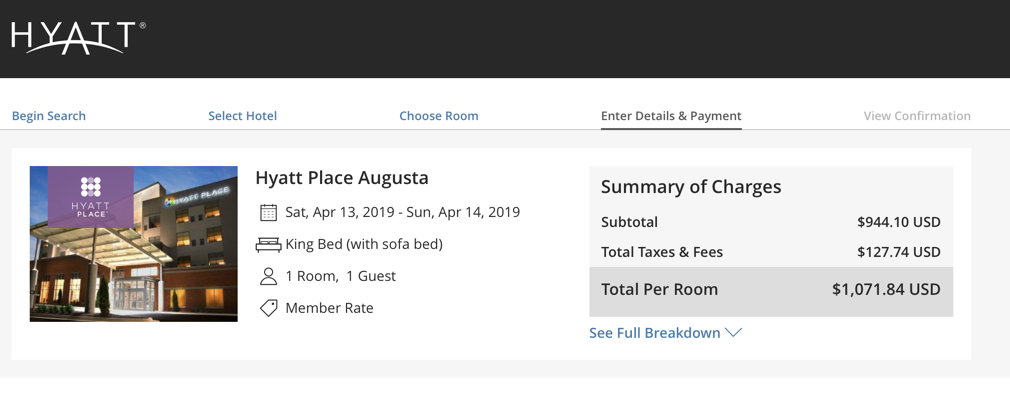Screen dimensions: 1010x396
Task: Select Enter Details & Payment step
Action: (x=671, y=116)
